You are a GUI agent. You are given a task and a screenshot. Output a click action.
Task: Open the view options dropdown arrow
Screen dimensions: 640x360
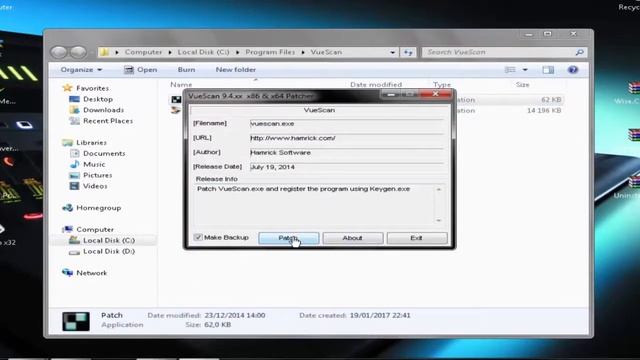pos(525,70)
